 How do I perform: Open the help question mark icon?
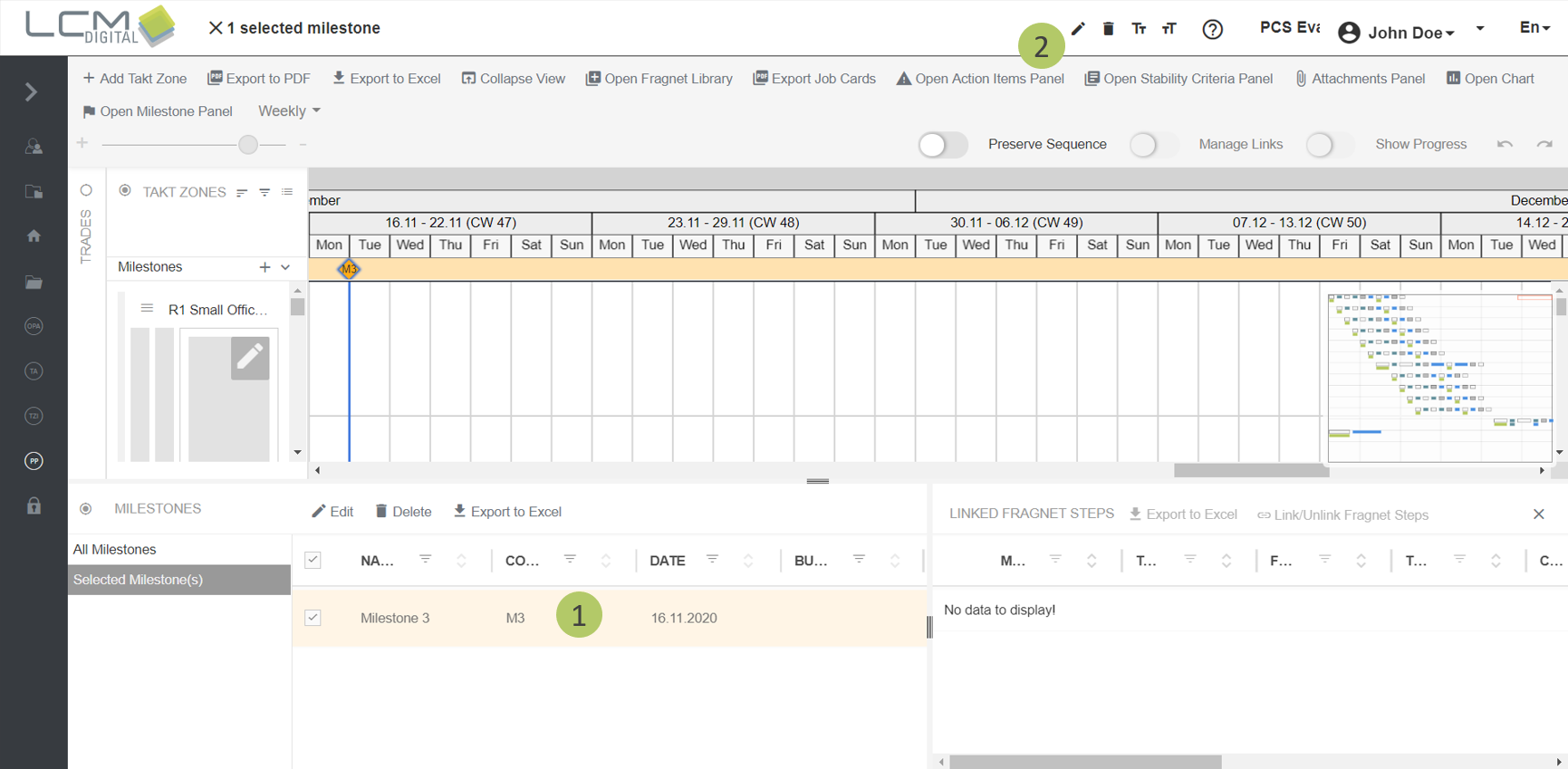click(x=1212, y=30)
